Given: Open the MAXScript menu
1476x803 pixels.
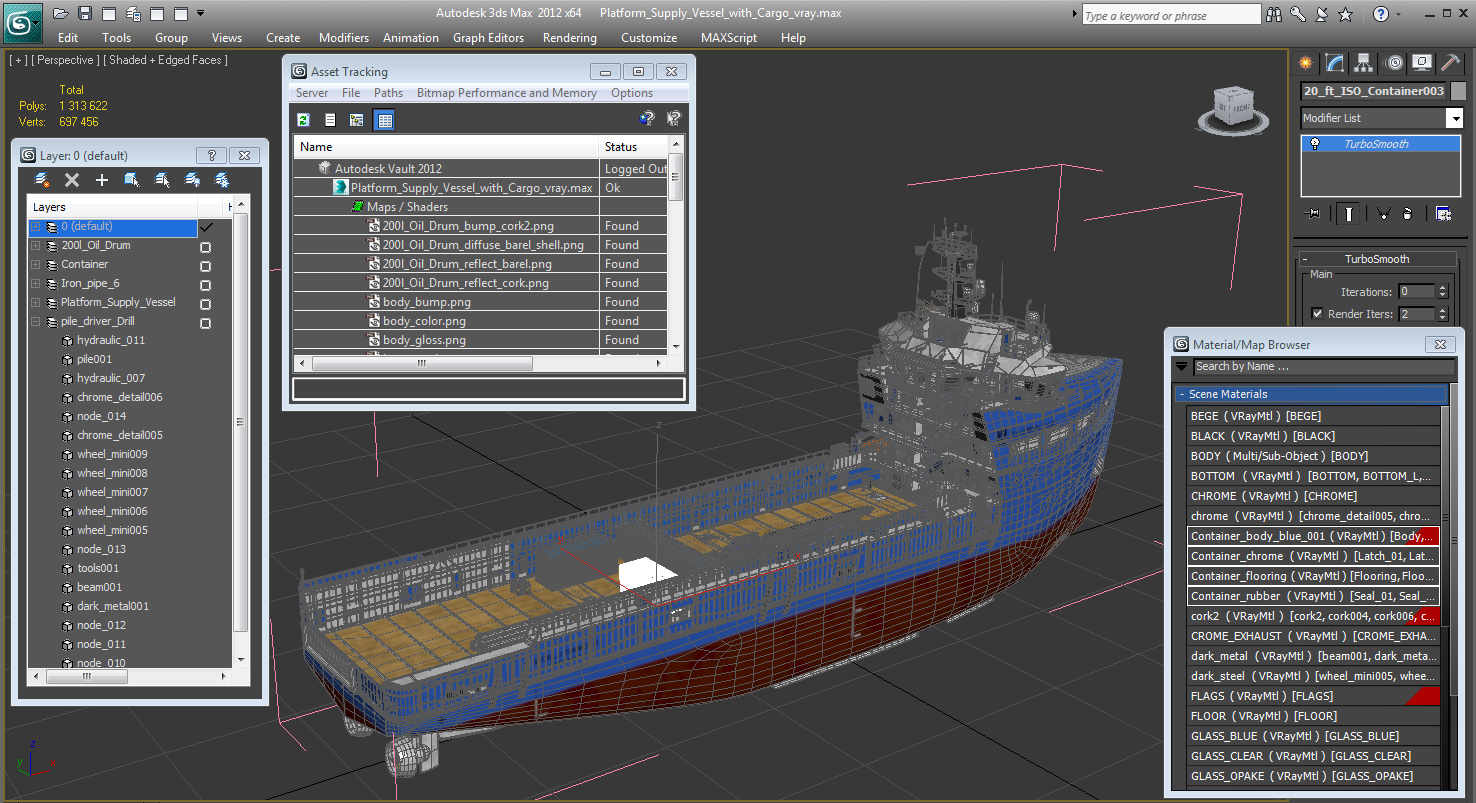Looking at the screenshot, I should click(x=729, y=38).
